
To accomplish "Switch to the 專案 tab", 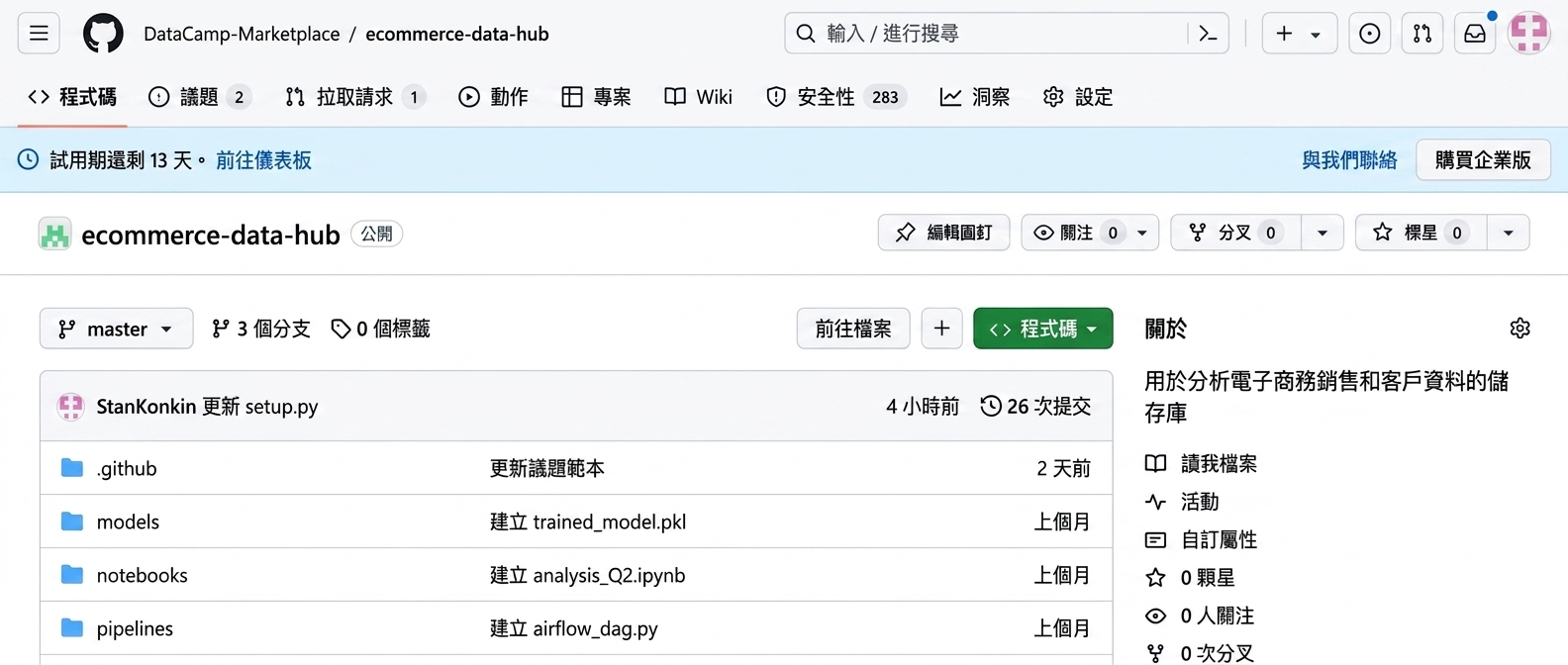I will coord(596,97).
